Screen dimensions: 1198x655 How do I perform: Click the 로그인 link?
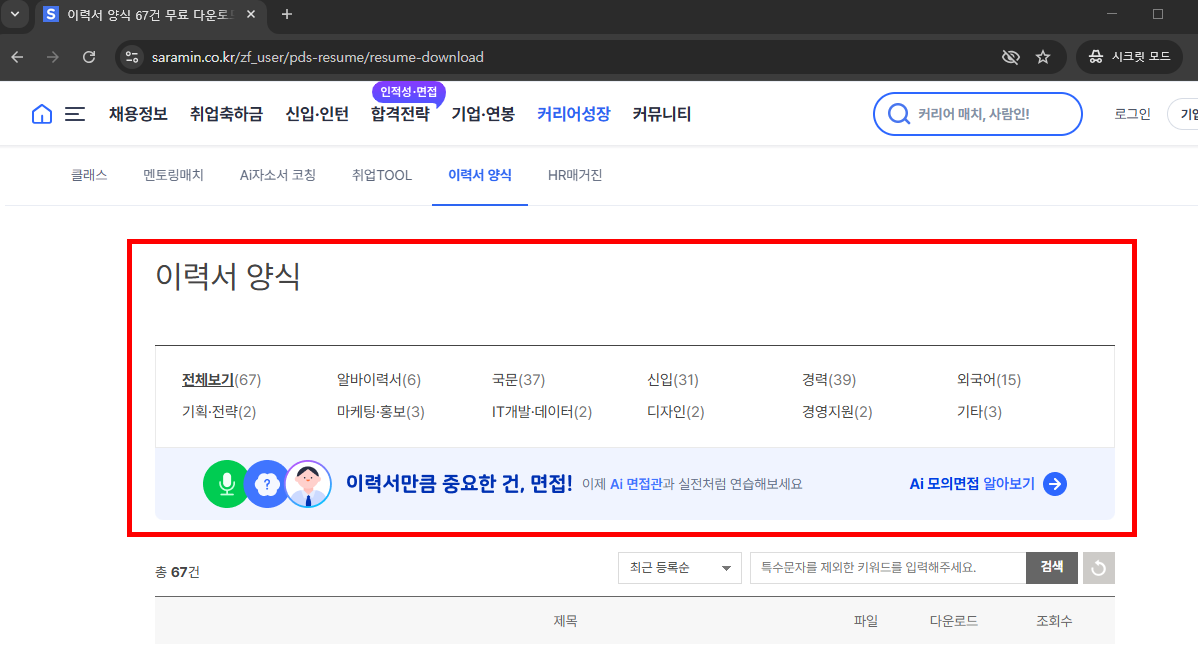(x=1131, y=114)
